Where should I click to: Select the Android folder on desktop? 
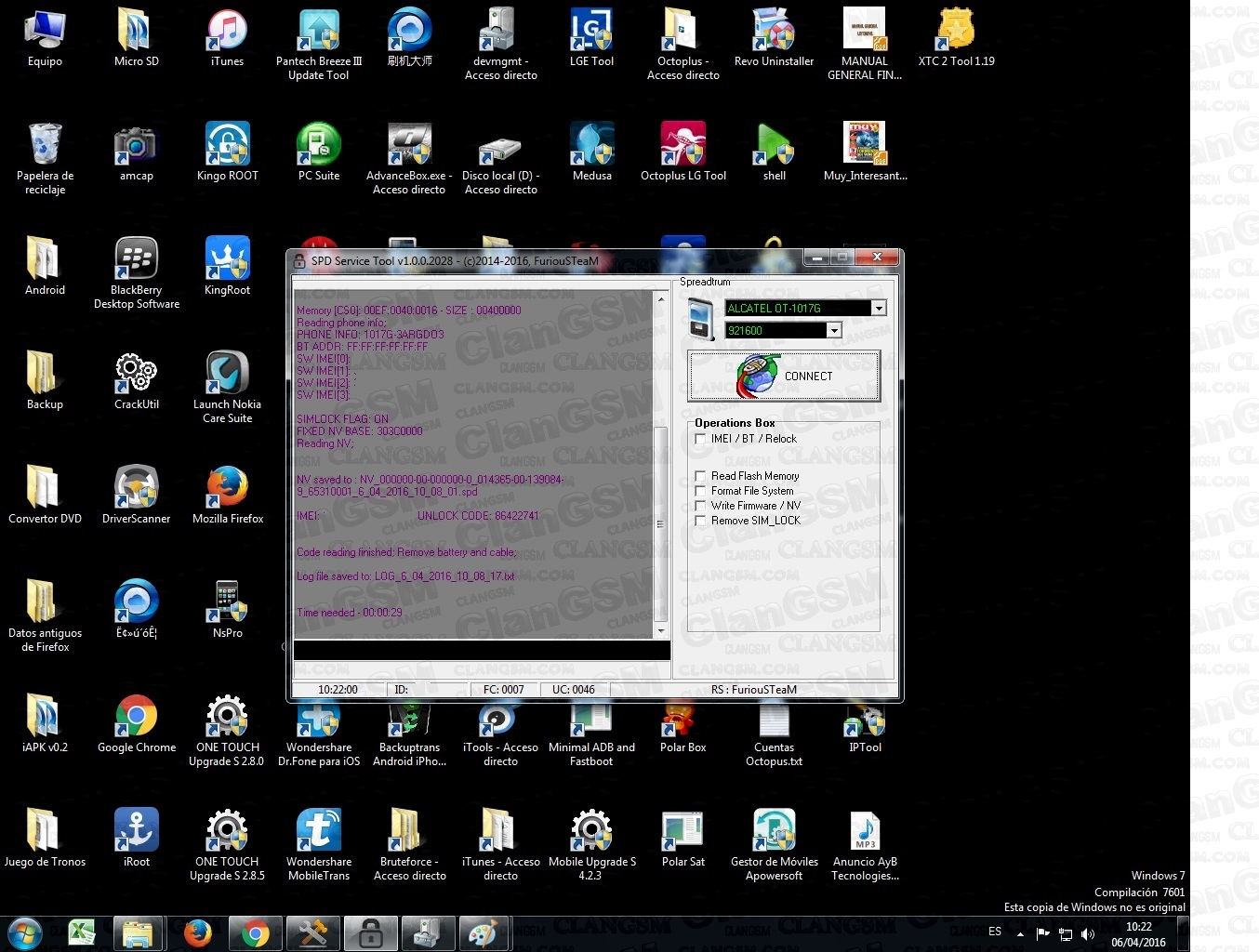pyautogui.click(x=45, y=268)
